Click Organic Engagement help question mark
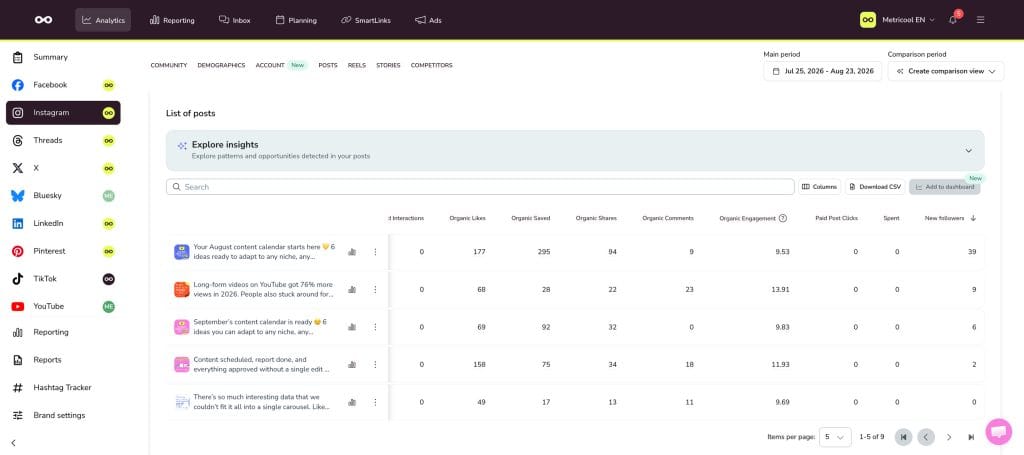Screen dimensions: 1024x455 (782, 218)
